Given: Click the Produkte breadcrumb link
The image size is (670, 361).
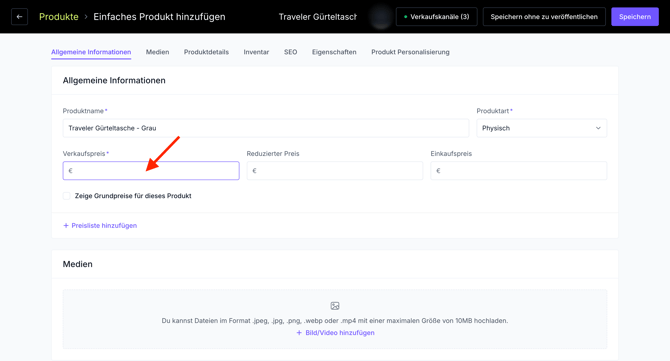Looking at the screenshot, I should (59, 17).
